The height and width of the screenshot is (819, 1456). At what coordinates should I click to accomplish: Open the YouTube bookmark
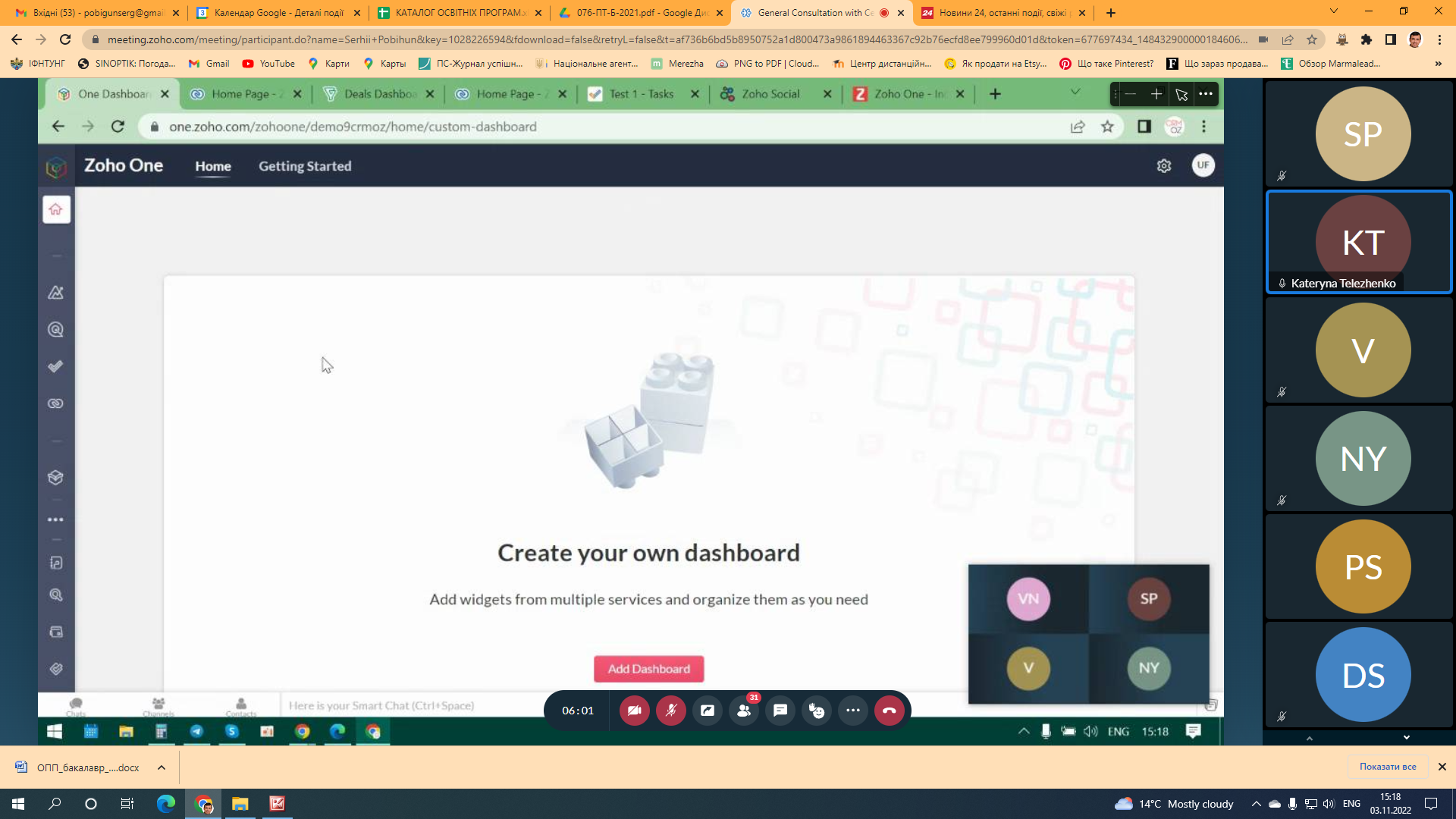(268, 64)
